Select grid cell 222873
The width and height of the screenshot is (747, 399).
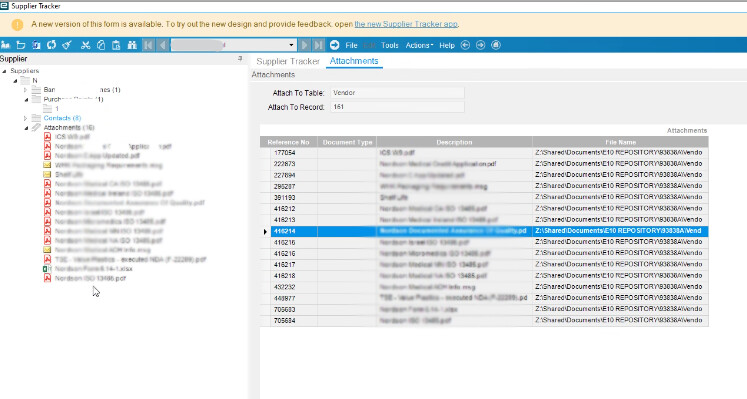294,164
